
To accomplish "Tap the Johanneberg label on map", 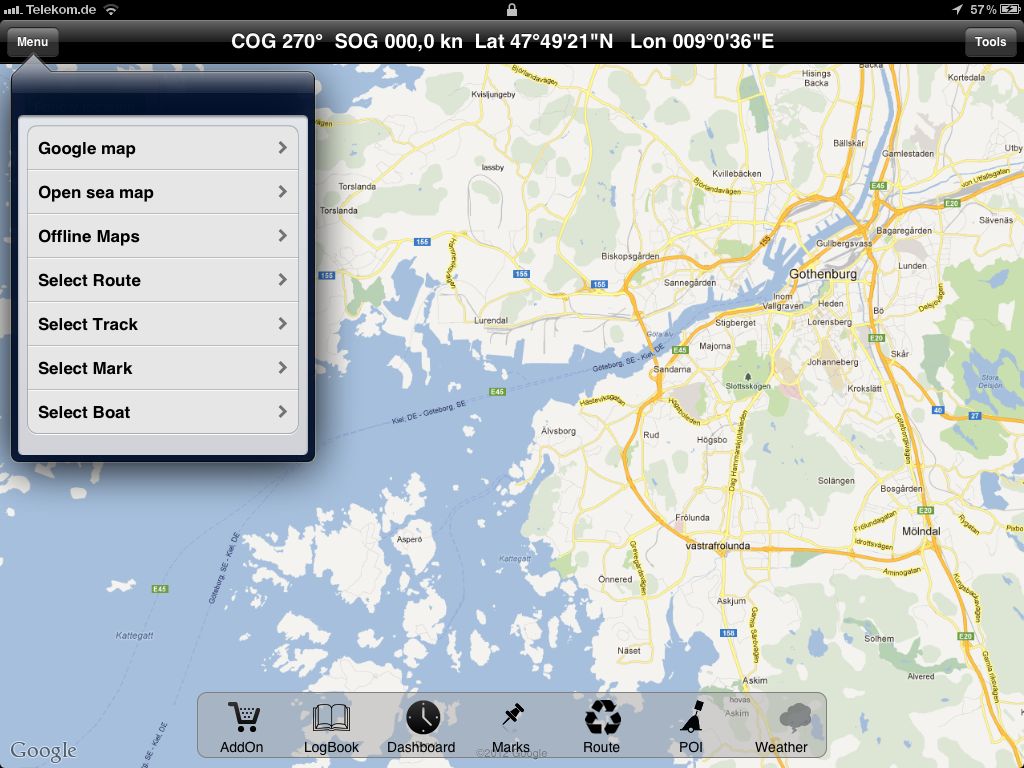I will [833, 362].
